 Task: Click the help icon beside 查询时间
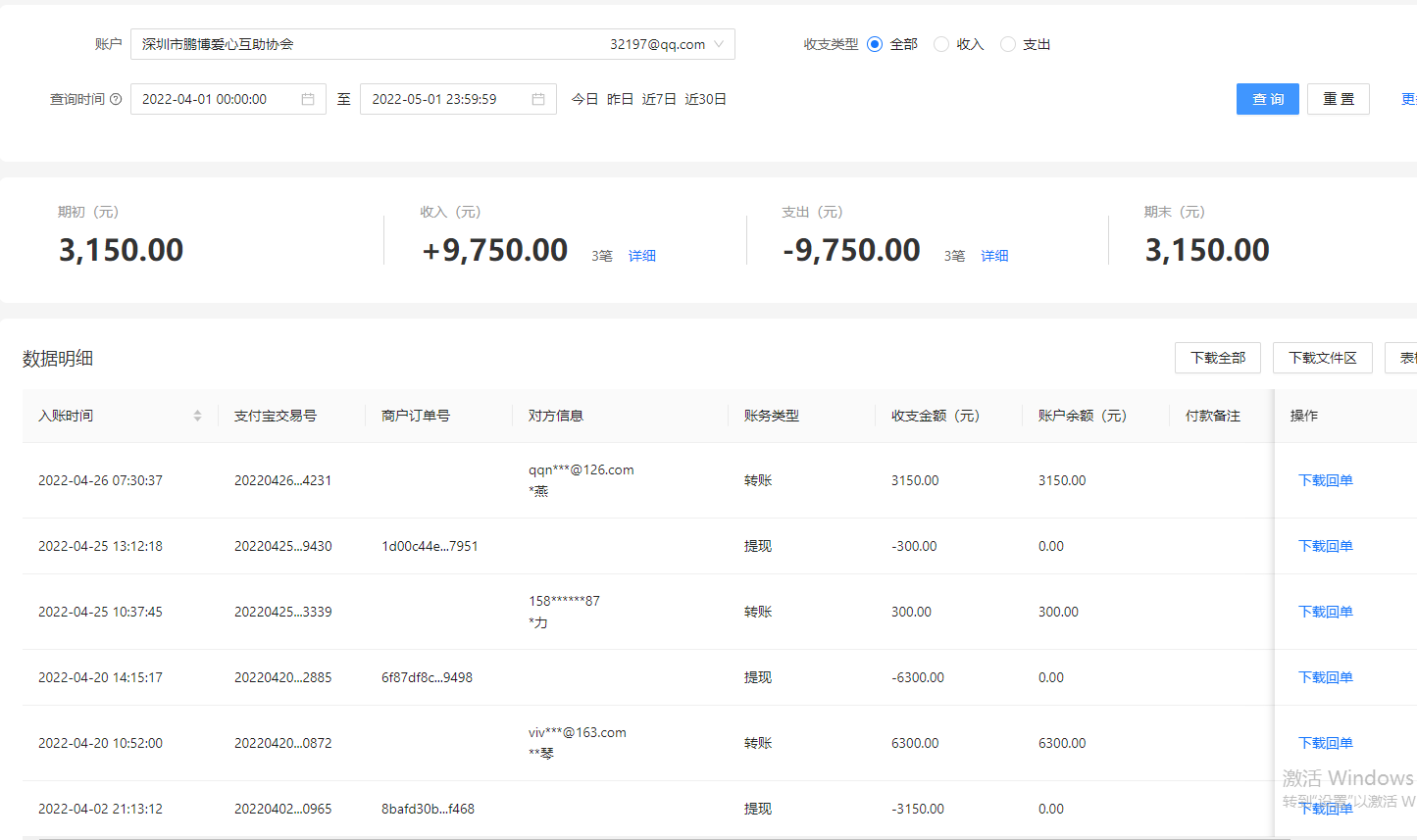click(x=117, y=98)
